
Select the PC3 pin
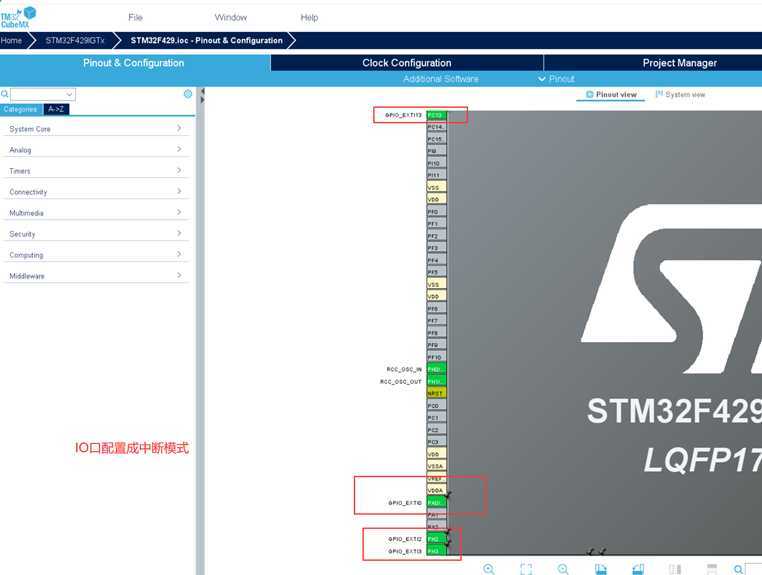(x=436, y=442)
